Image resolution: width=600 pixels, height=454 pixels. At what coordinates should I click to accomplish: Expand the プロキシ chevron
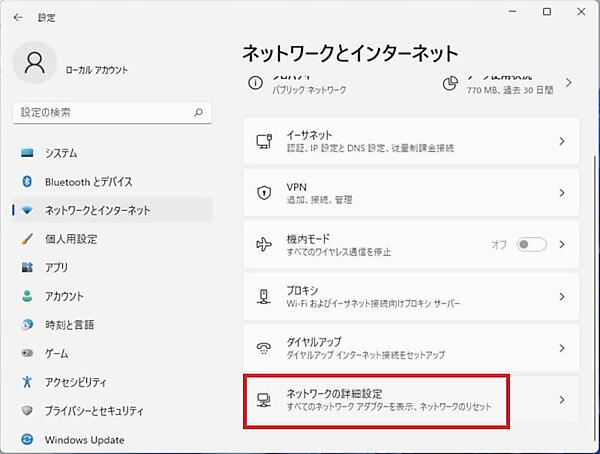pos(562,297)
